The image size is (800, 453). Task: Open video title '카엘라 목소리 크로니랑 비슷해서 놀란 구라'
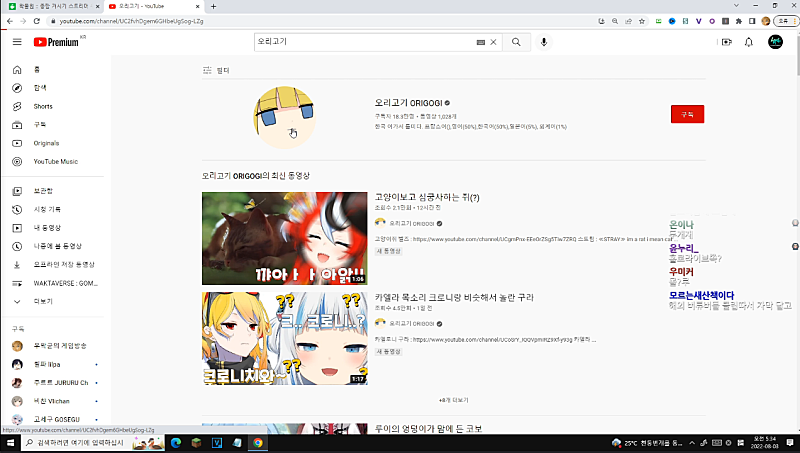pos(454,297)
